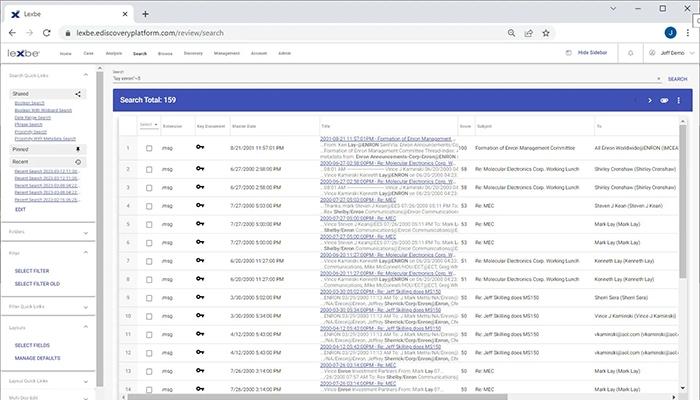Open the Case menu
700x400 pixels.
(x=88, y=54)
